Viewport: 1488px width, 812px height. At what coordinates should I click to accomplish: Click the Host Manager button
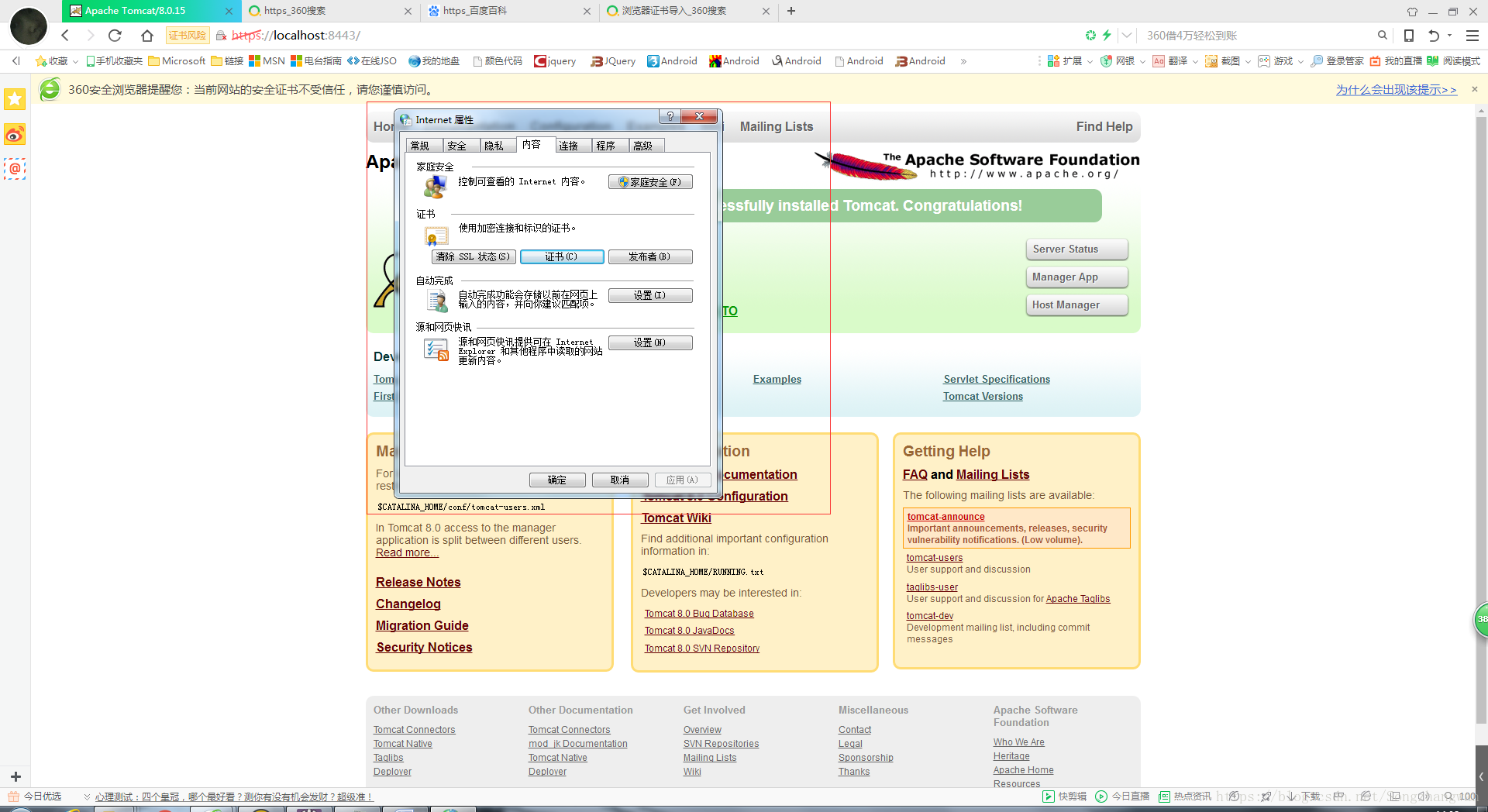1076,305
